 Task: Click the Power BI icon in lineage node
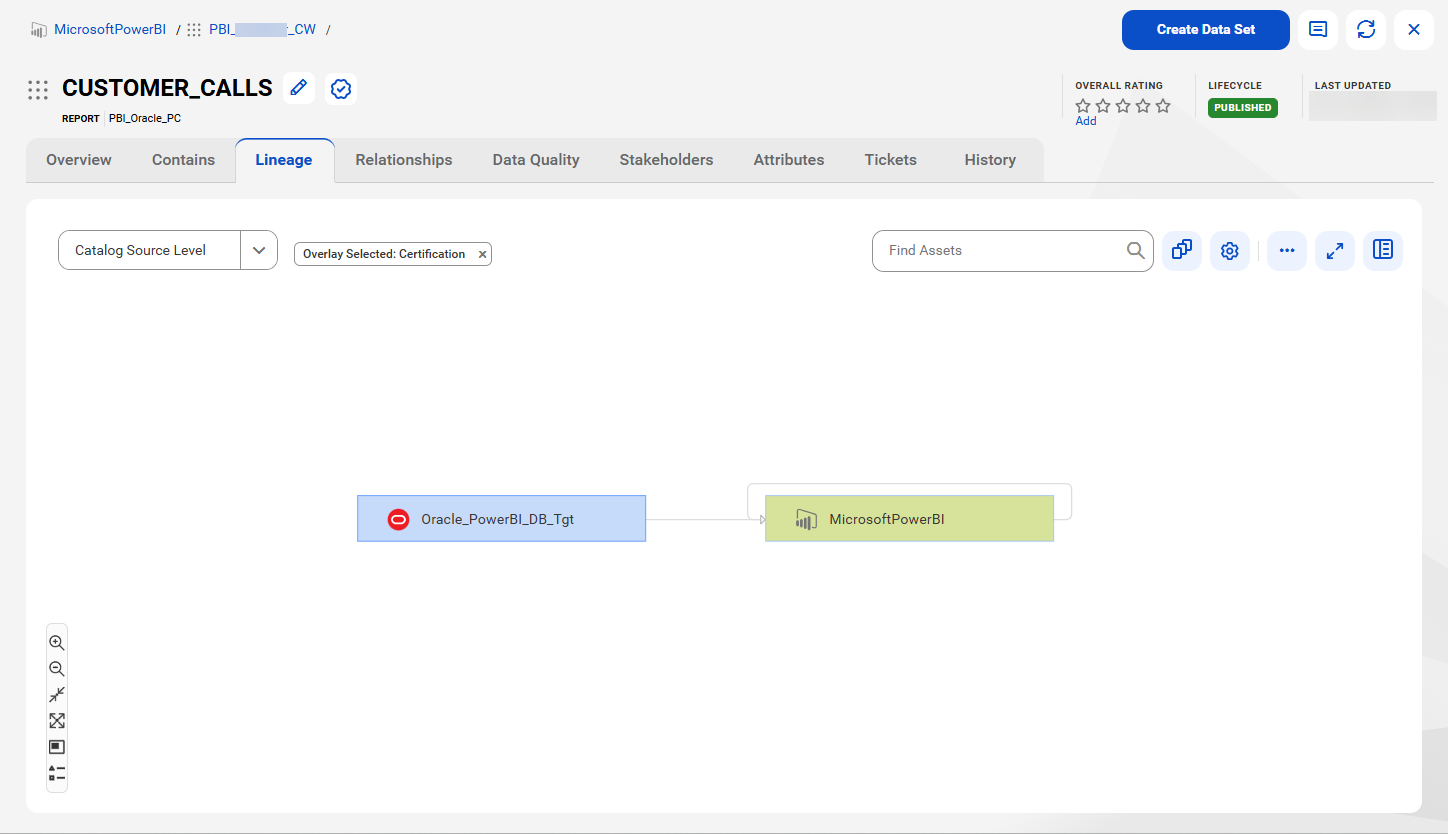[x=806, y=519]
